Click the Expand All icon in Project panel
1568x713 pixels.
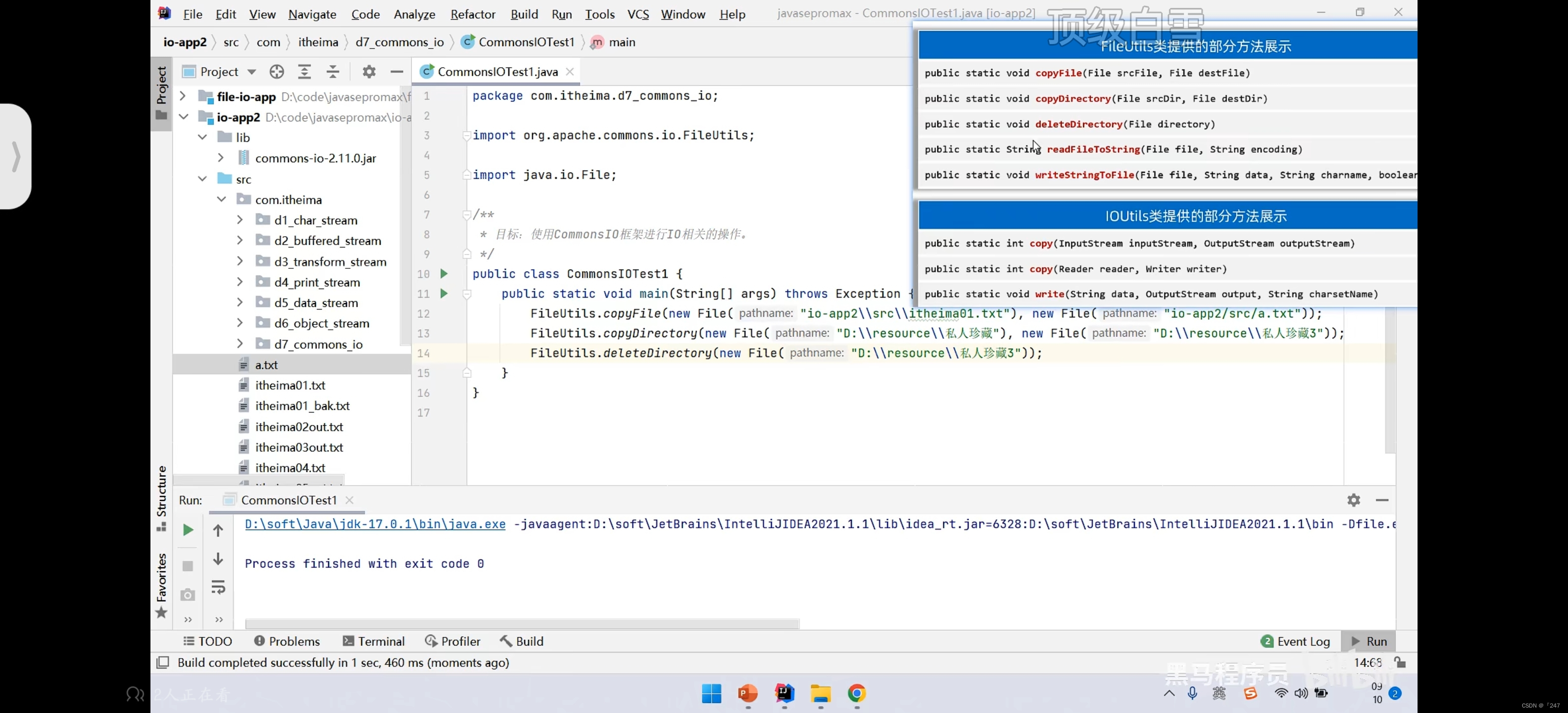point(304,72)
